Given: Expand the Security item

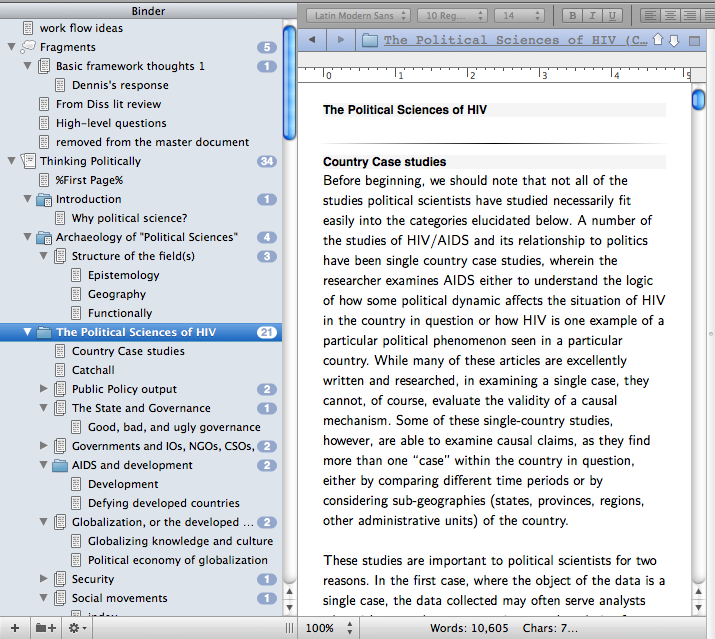Looking at the screenshot, I should pyautogui.click(x=44, y=579).
